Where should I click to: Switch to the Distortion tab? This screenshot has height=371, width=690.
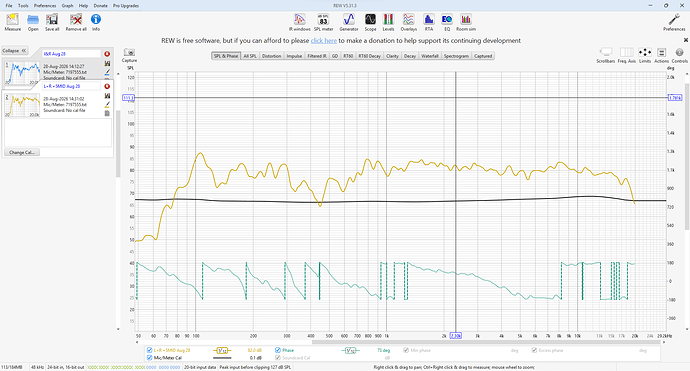(272, 56)
